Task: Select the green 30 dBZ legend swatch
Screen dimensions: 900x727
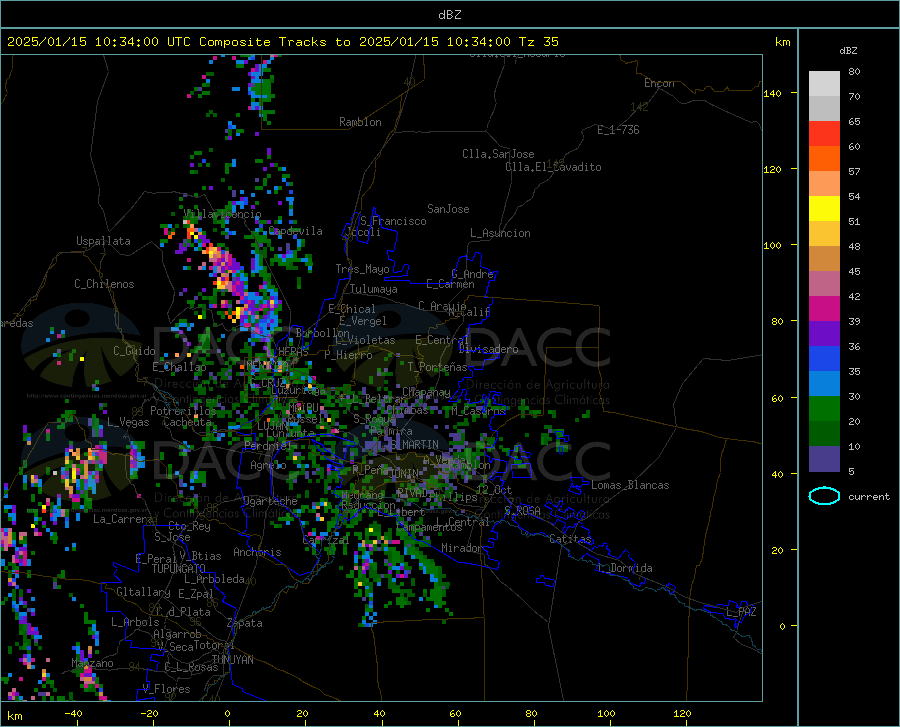Action: click(x=824, y=409)
